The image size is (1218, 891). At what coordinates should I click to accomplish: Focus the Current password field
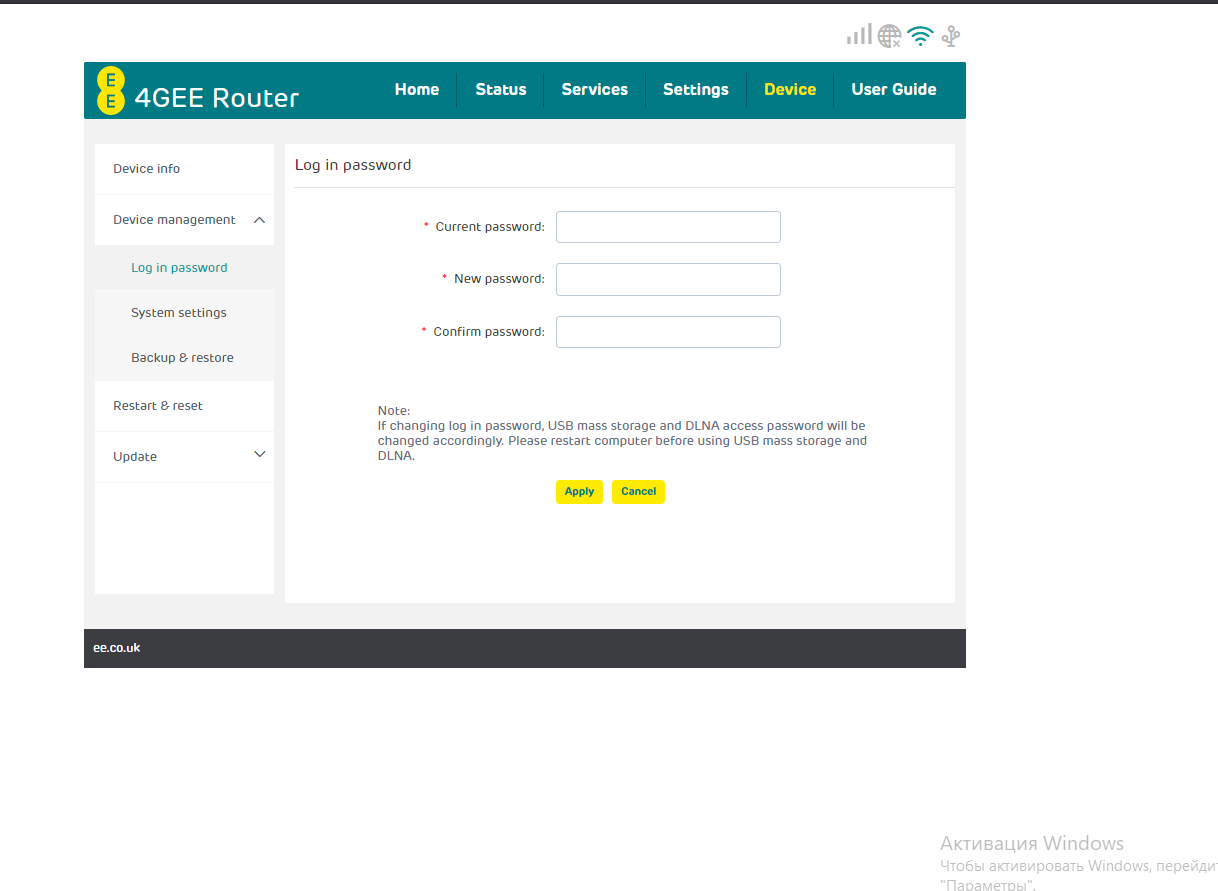[x=668, y=227]
